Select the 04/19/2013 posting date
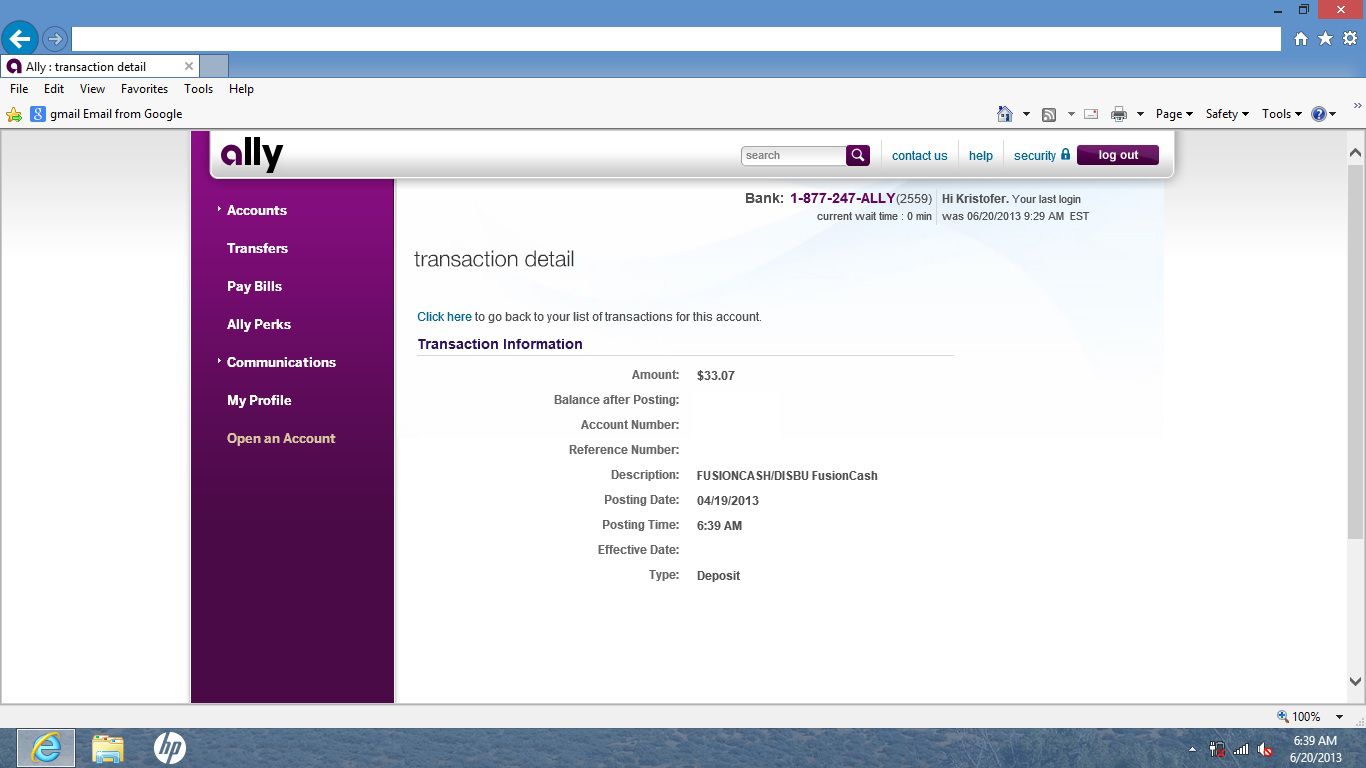 (x=727, y=501)
